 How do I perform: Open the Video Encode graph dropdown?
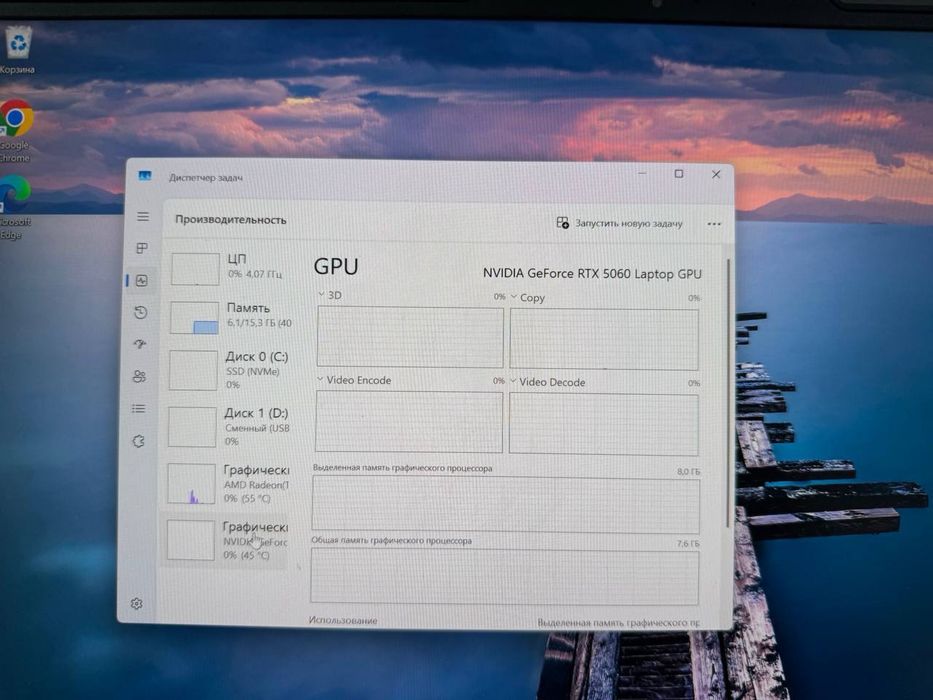tap(320, 379)
